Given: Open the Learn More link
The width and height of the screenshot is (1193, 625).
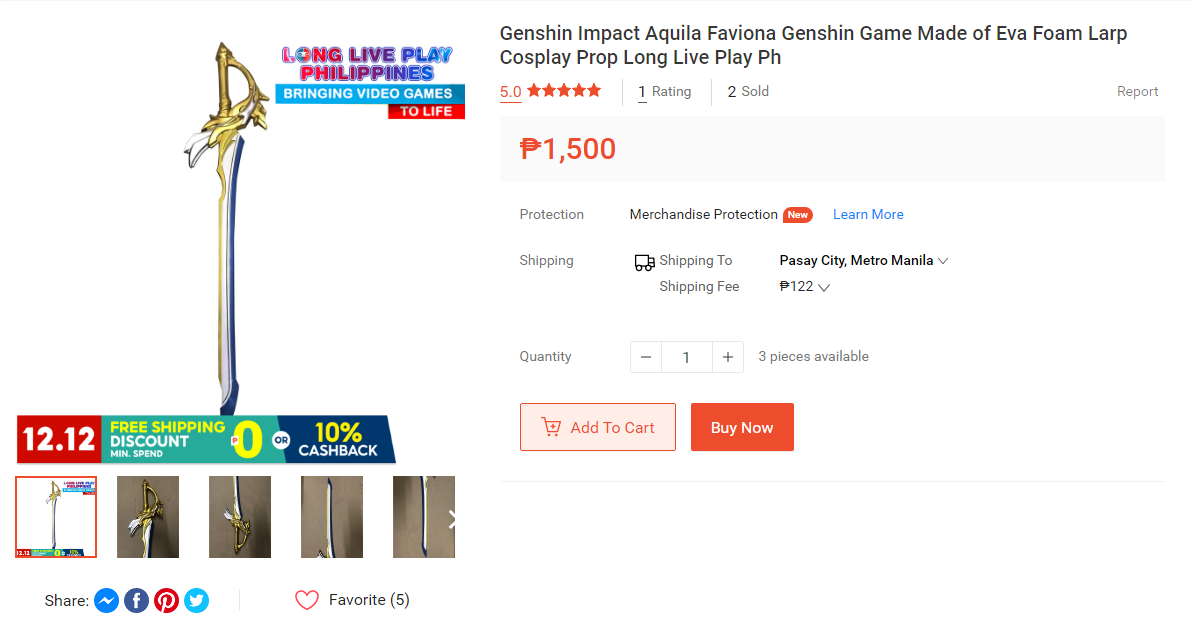Looking at the screenshot, I should pos(868,215).
